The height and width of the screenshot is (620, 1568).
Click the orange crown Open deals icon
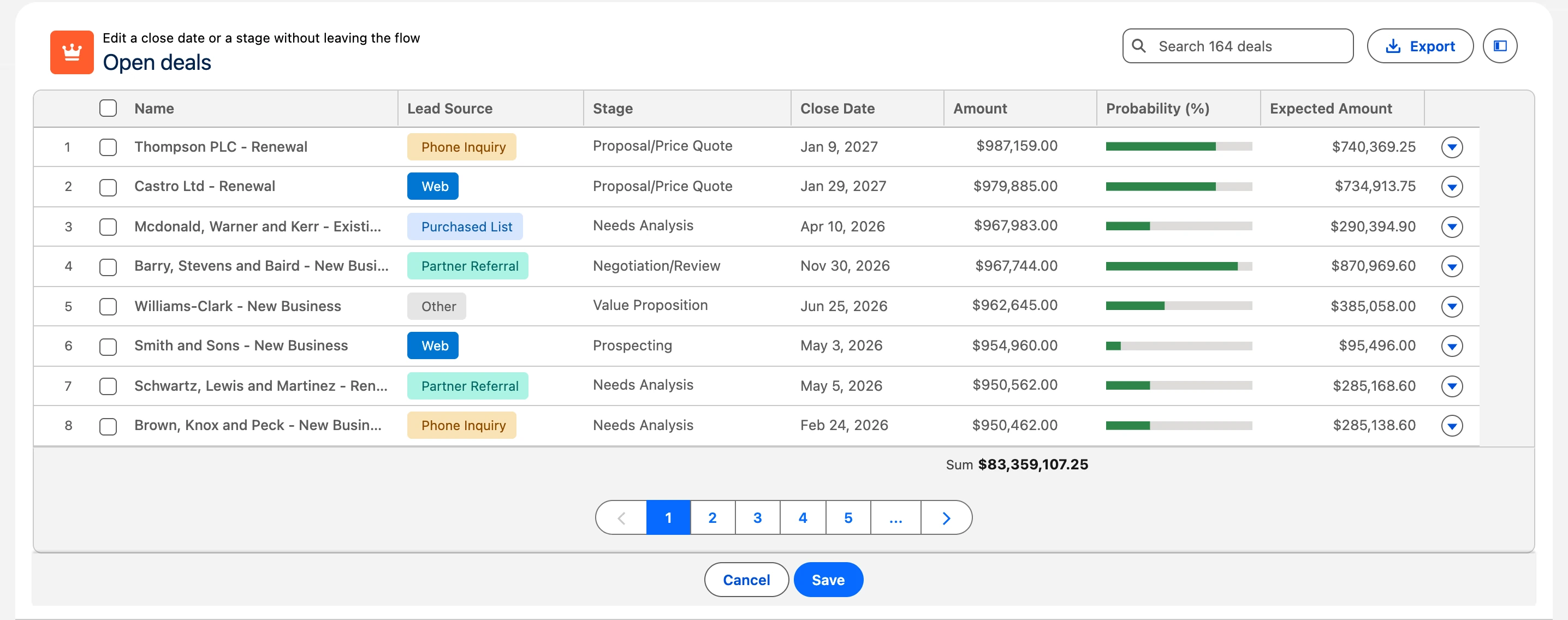[72, 52]
